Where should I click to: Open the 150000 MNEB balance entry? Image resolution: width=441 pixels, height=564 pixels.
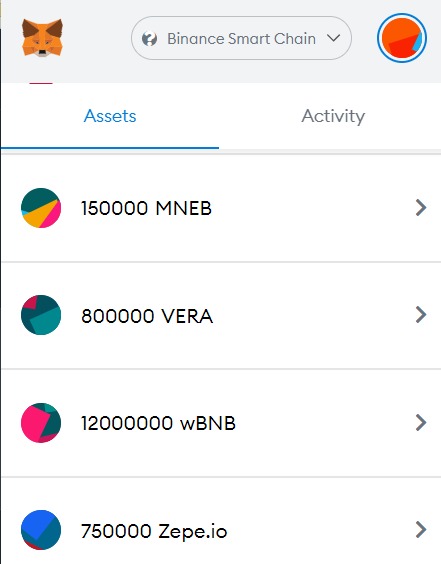pos(221,208)
